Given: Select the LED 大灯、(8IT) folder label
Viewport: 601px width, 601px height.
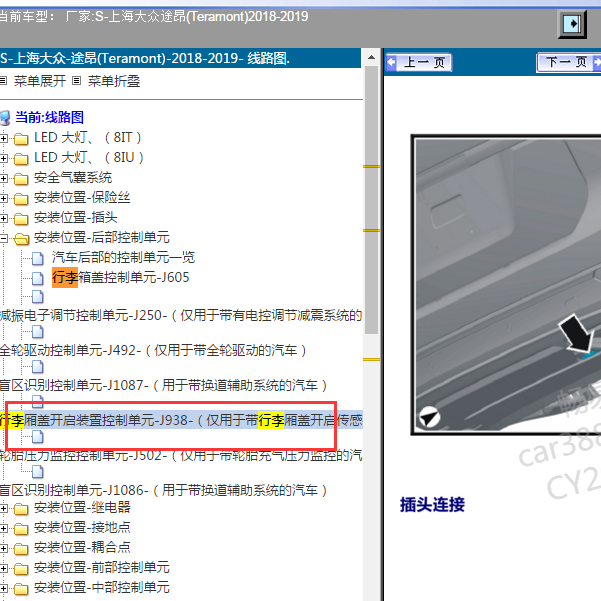Looking at the screenshot, I should pos(88,138).
